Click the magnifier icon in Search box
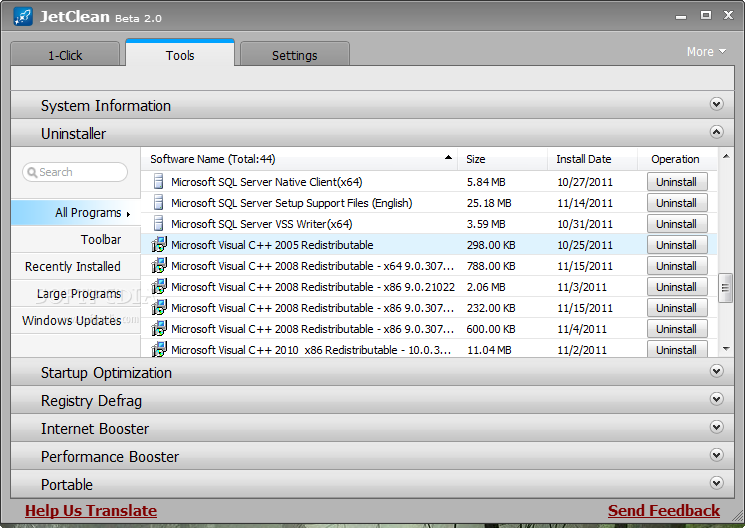Image resolution: width=745 pixels, height=528 pixels. tap(32, 172)
